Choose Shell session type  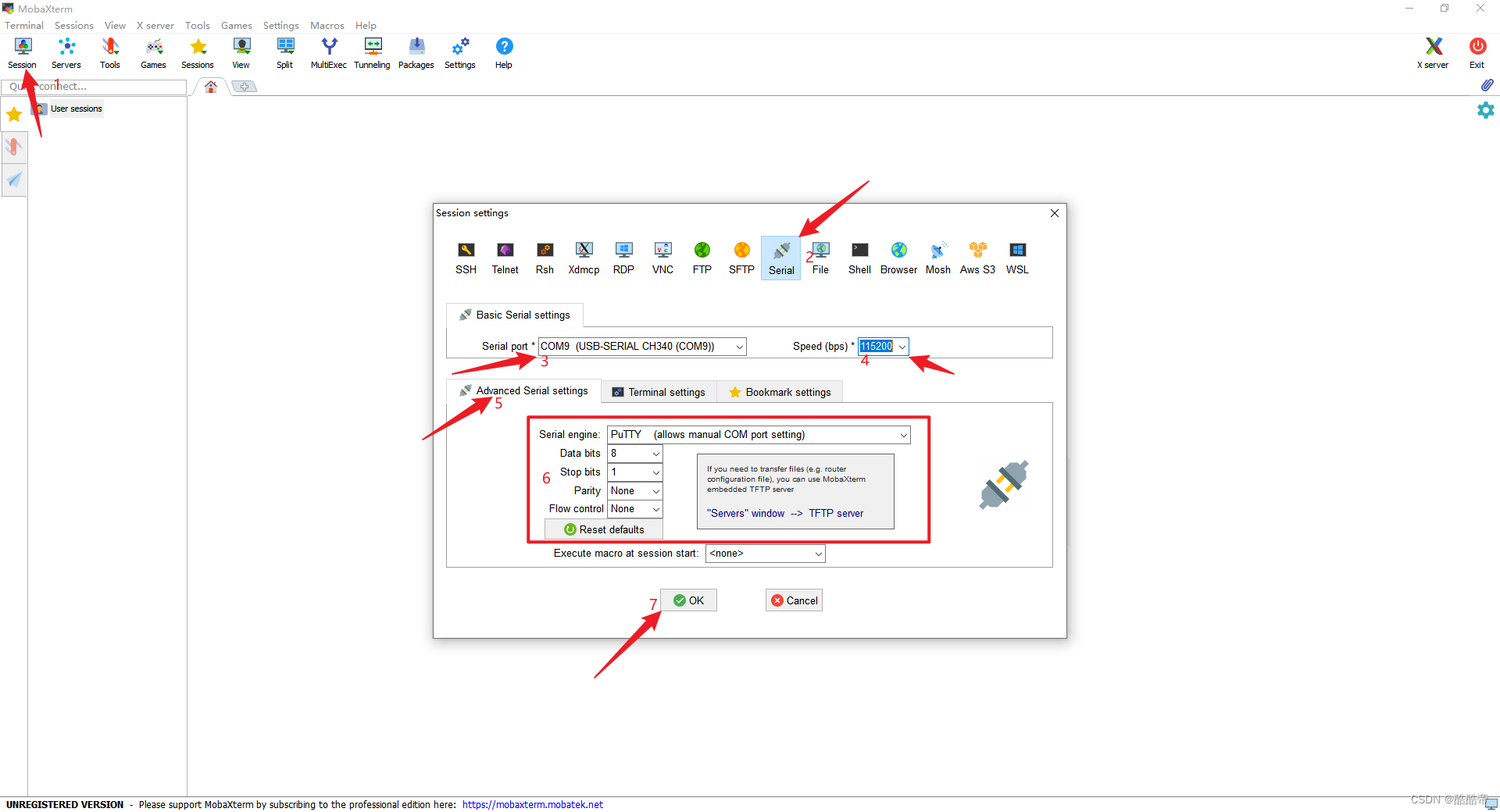[860, 258]
